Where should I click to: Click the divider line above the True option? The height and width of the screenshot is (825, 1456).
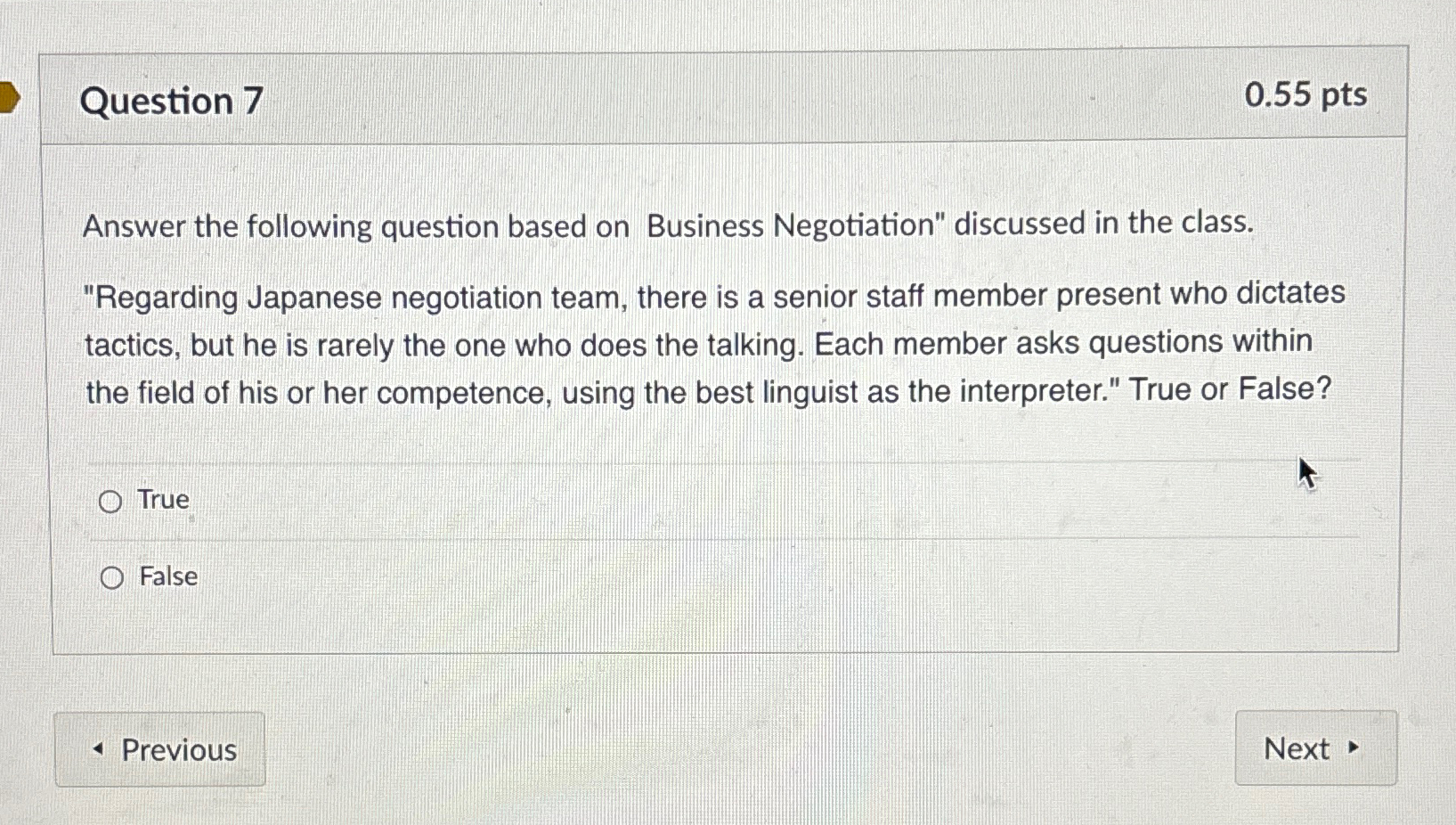point(712,462)
